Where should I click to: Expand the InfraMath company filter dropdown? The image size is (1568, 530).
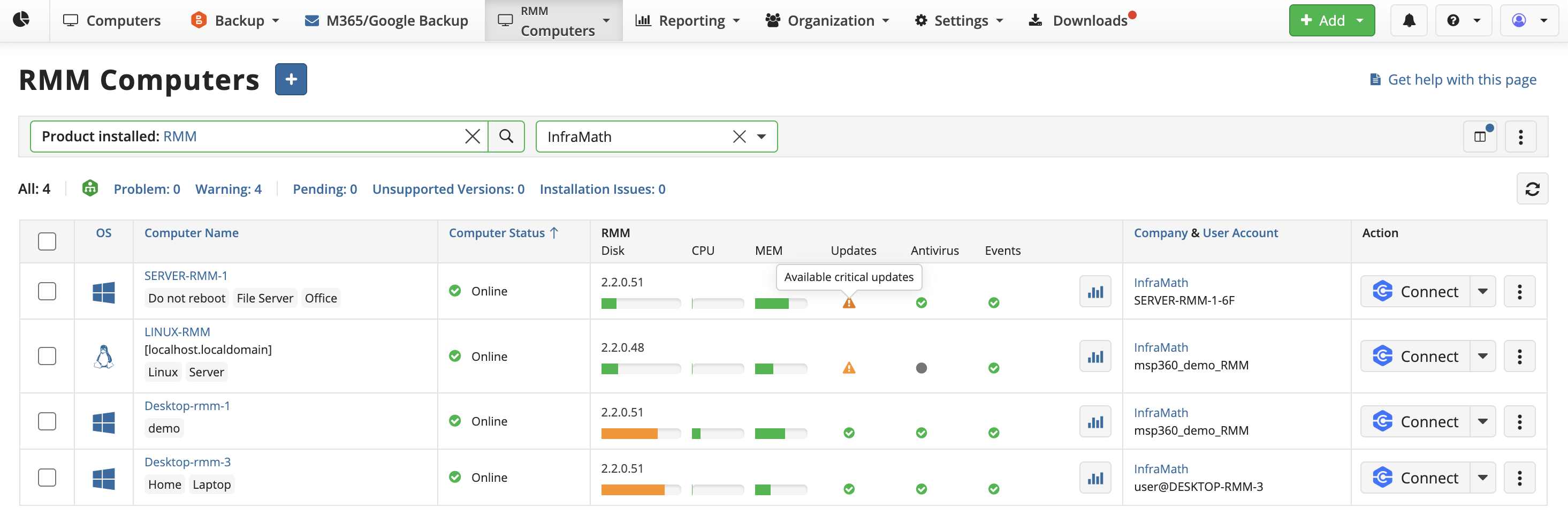coord(762,137)
